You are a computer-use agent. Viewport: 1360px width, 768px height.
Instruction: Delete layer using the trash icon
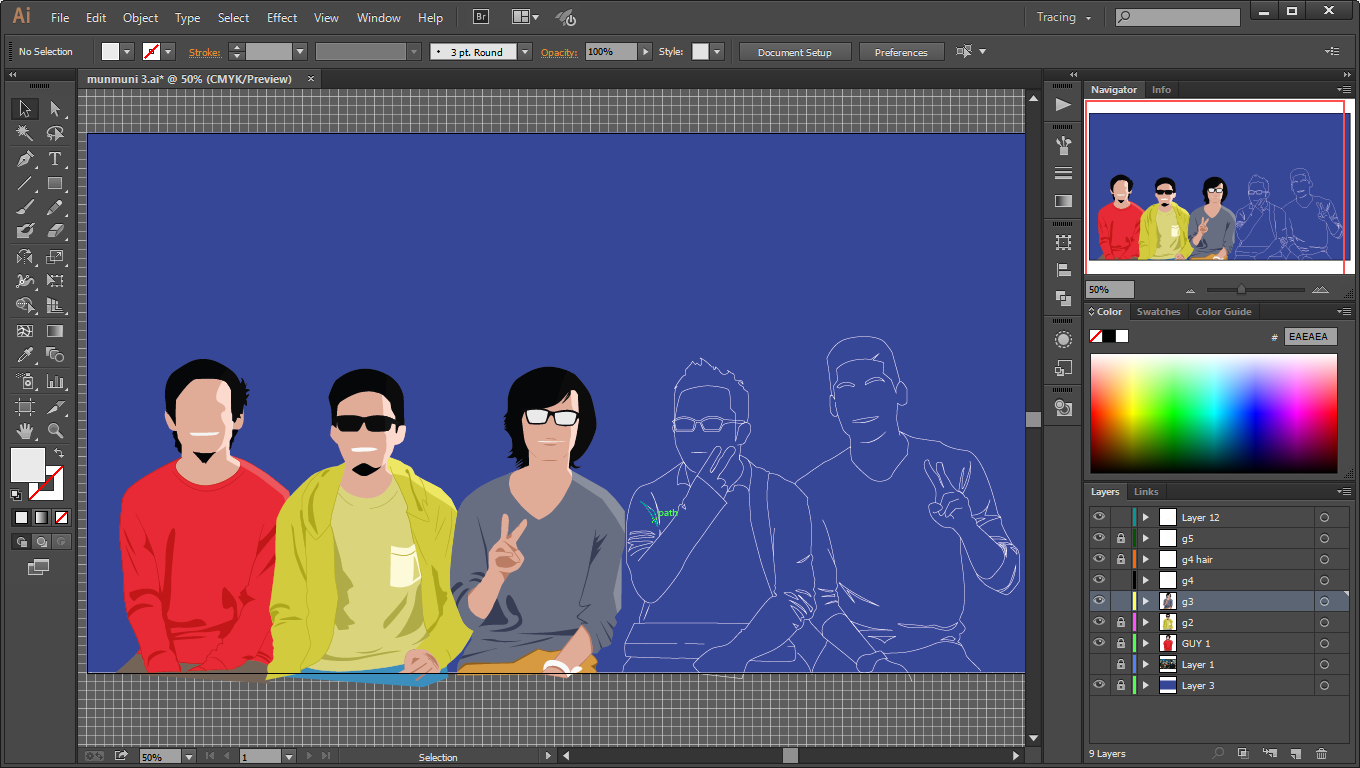[x=1321, y=753]
